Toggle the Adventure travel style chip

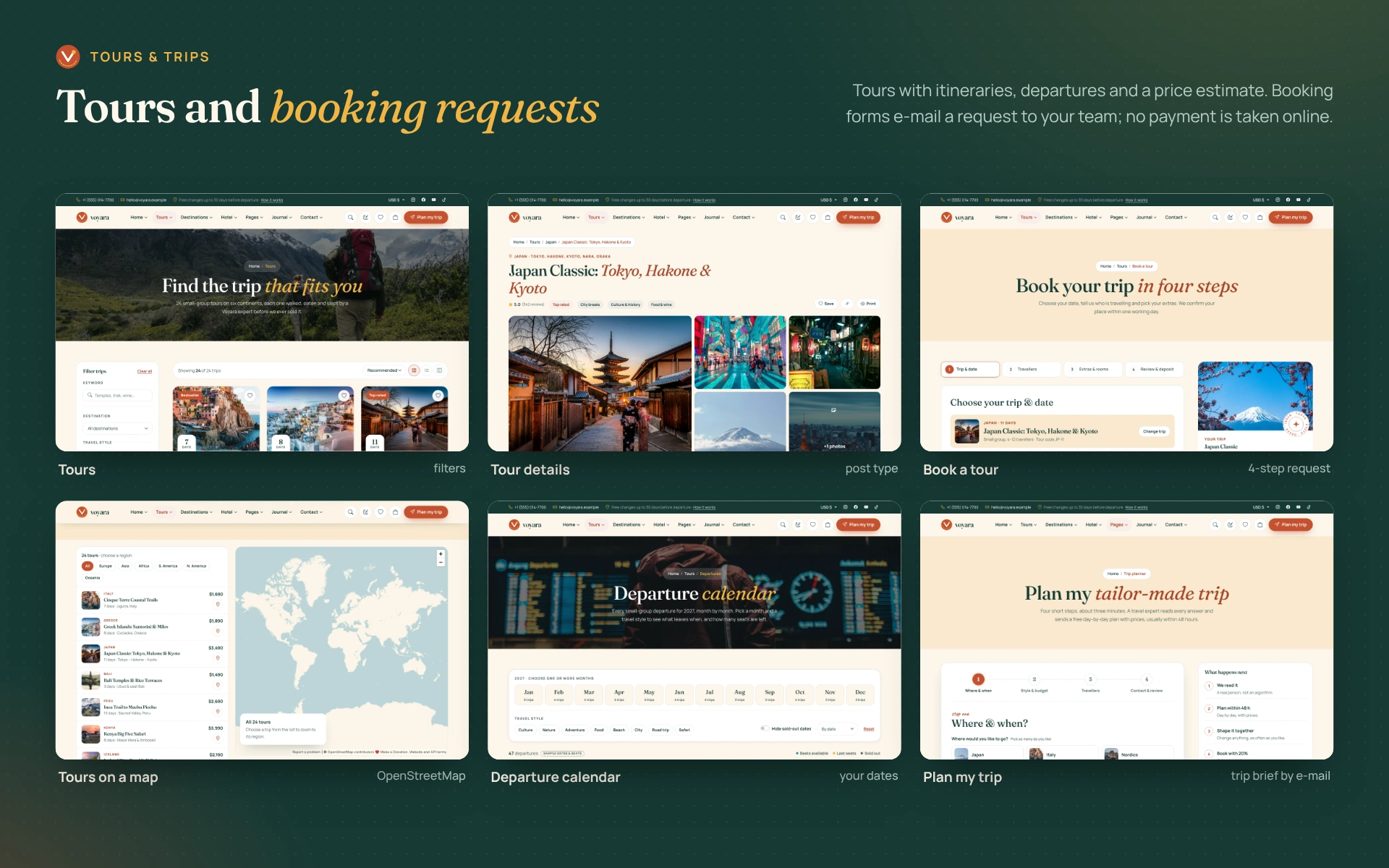575,730
